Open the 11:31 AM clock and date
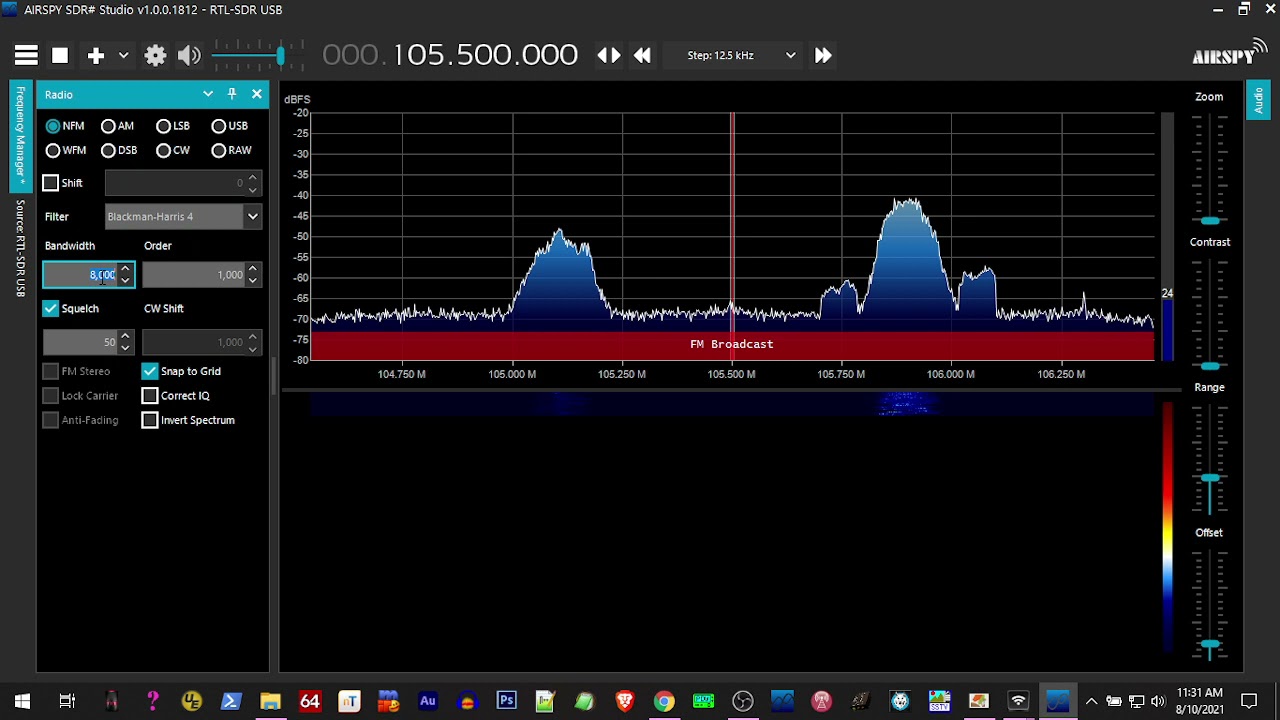 pyautogui.click(x=1200, y=701)
